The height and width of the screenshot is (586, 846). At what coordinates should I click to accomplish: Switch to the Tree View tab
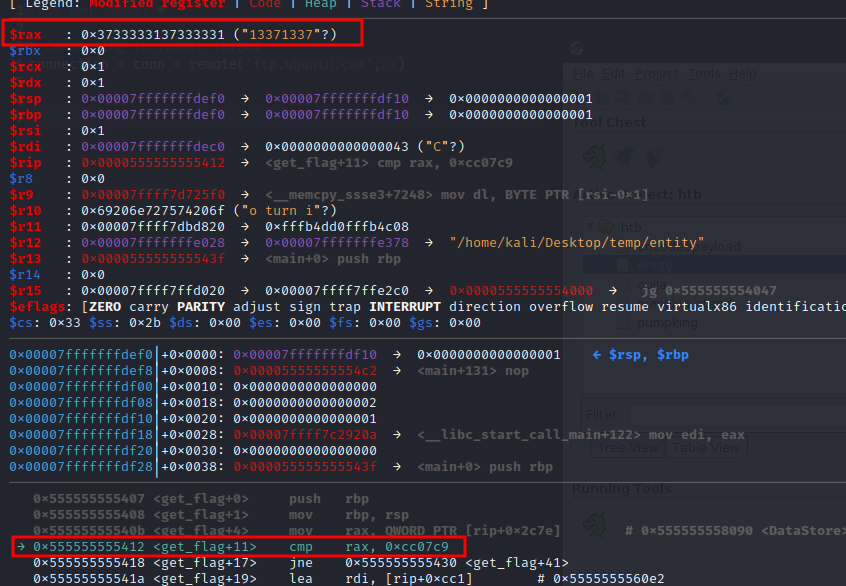click(x=625, y=448)
